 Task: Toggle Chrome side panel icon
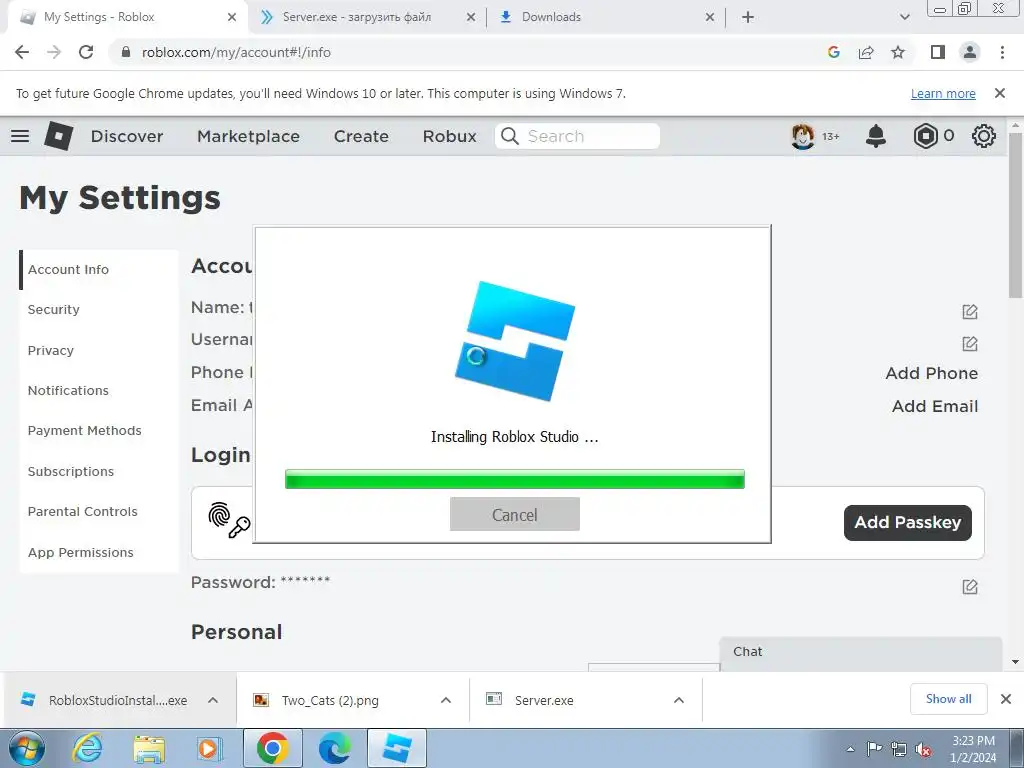(938, 52)
